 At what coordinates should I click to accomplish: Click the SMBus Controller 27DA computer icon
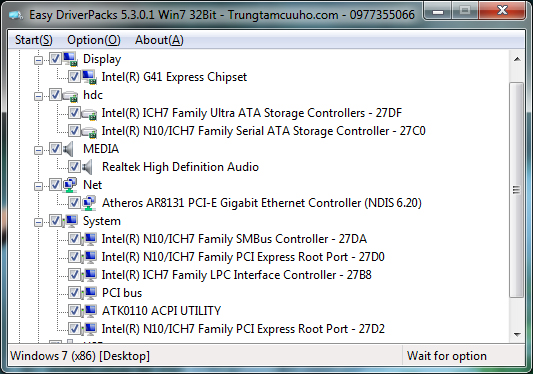[89, 239]
